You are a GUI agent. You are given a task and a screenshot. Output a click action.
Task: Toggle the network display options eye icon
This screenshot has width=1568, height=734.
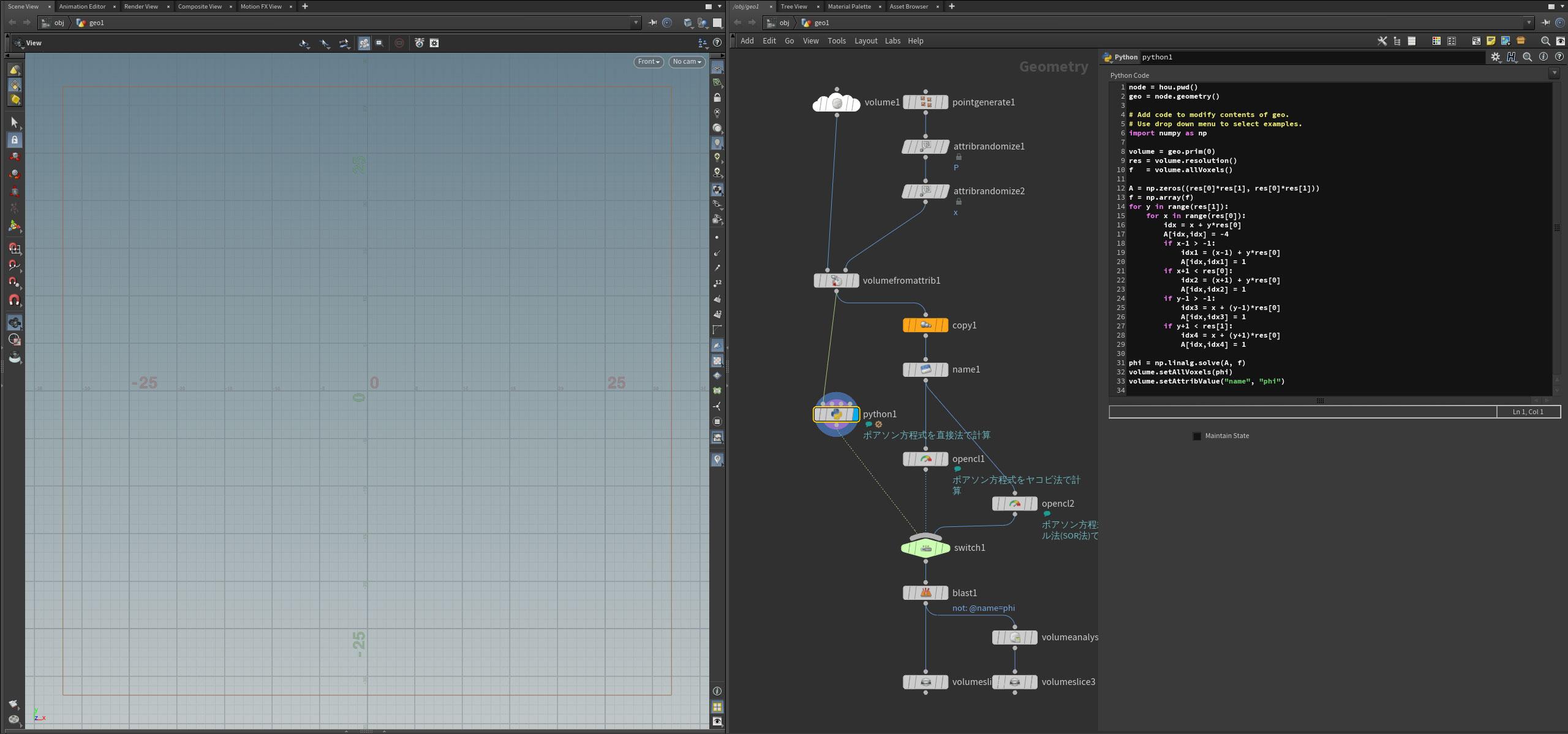(x=1561, y=41)
